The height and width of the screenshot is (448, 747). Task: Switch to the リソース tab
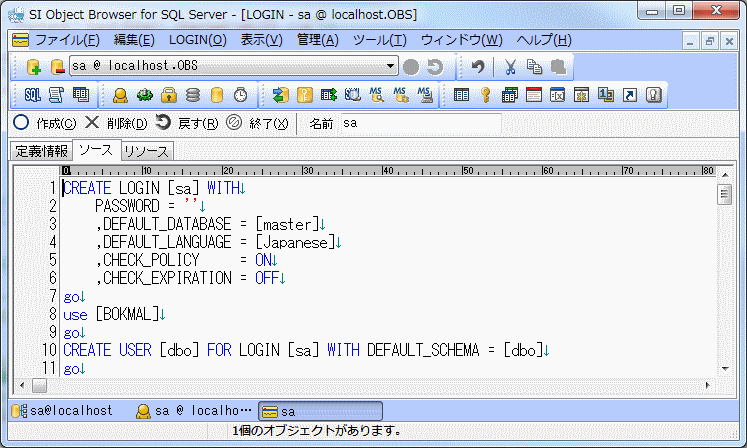click(x=148, y=151)
